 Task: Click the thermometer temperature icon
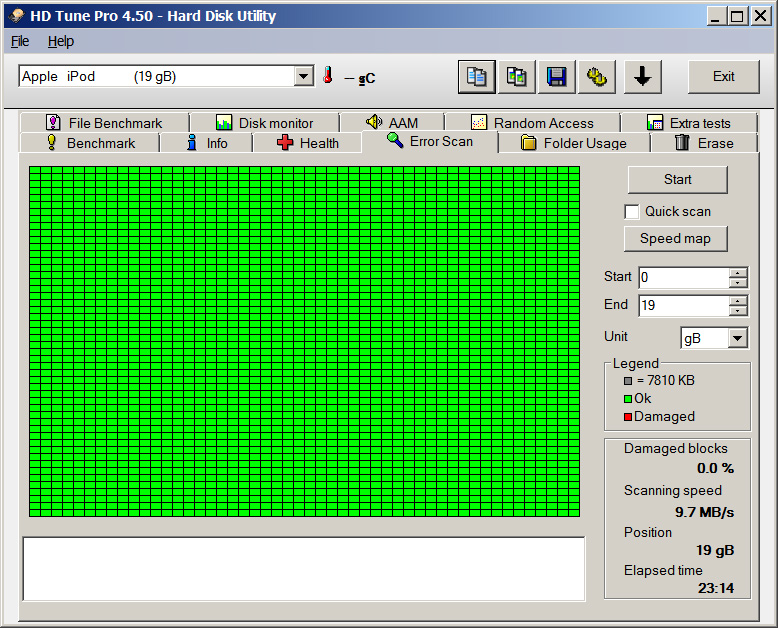[327, 76]
